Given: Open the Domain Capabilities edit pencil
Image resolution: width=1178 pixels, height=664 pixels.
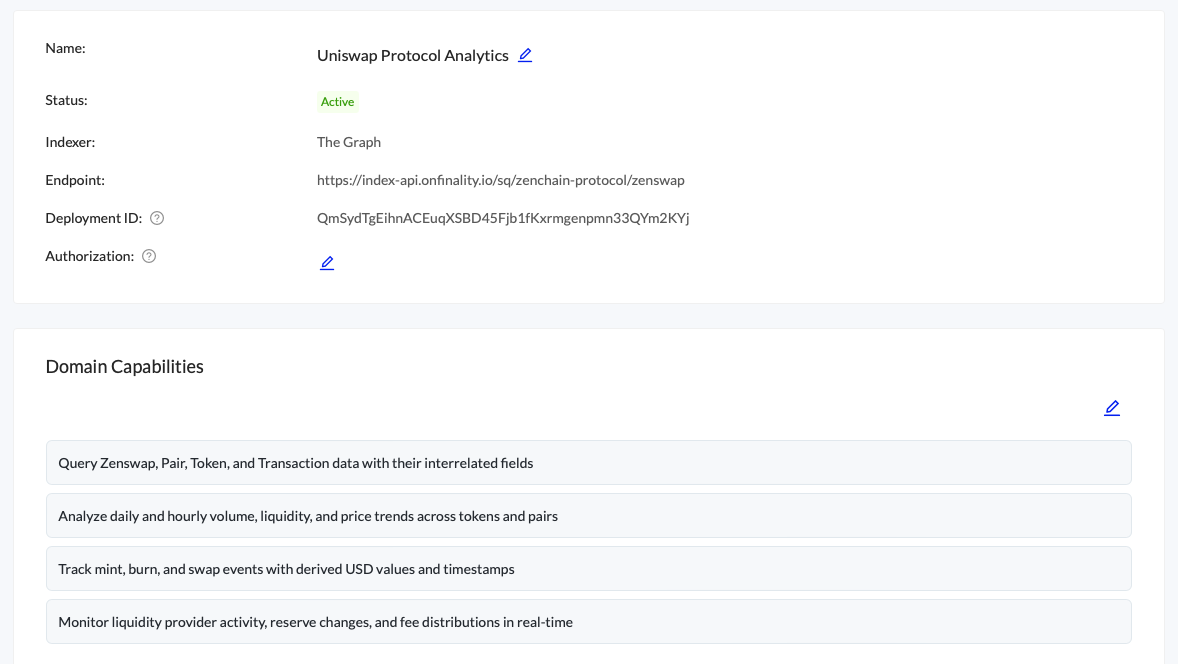Looking at the screenshot, I should (x=1112, y=408).
